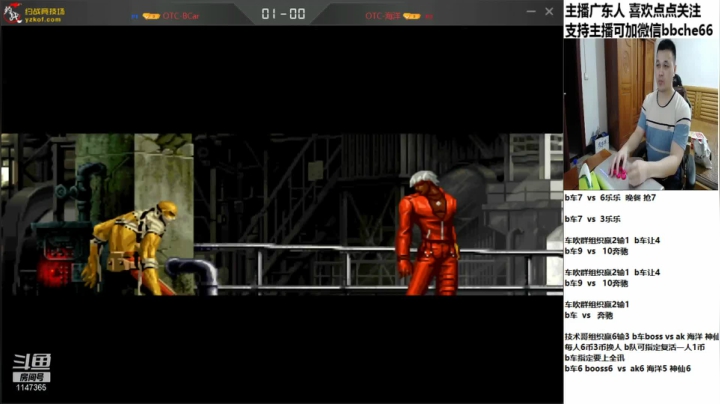Click the 01 - 00 match score
Screen dimensions: 720x404
click(283, 14)
